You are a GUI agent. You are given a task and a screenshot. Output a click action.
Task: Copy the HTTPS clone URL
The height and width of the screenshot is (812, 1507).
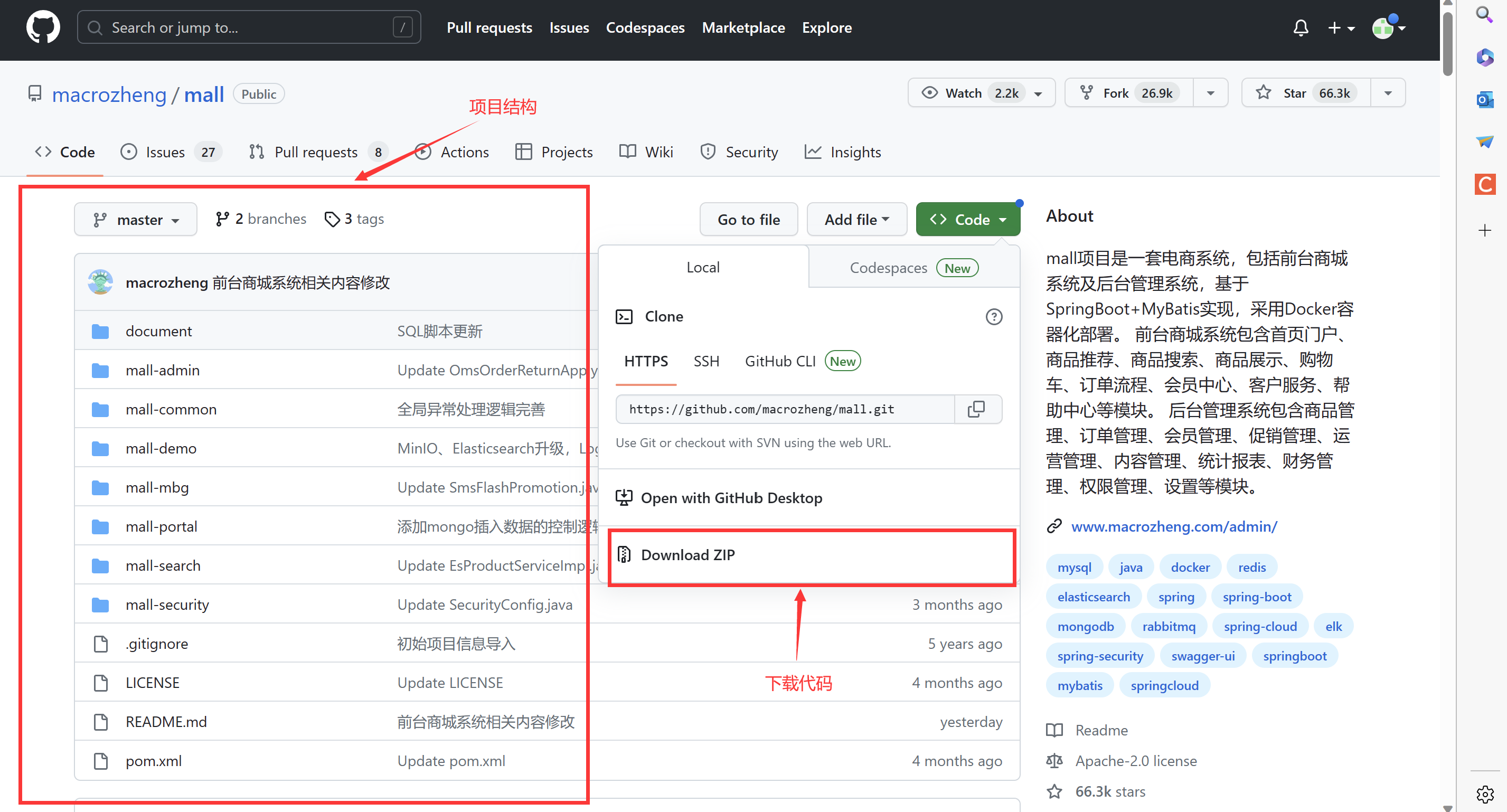pos(976,409)
